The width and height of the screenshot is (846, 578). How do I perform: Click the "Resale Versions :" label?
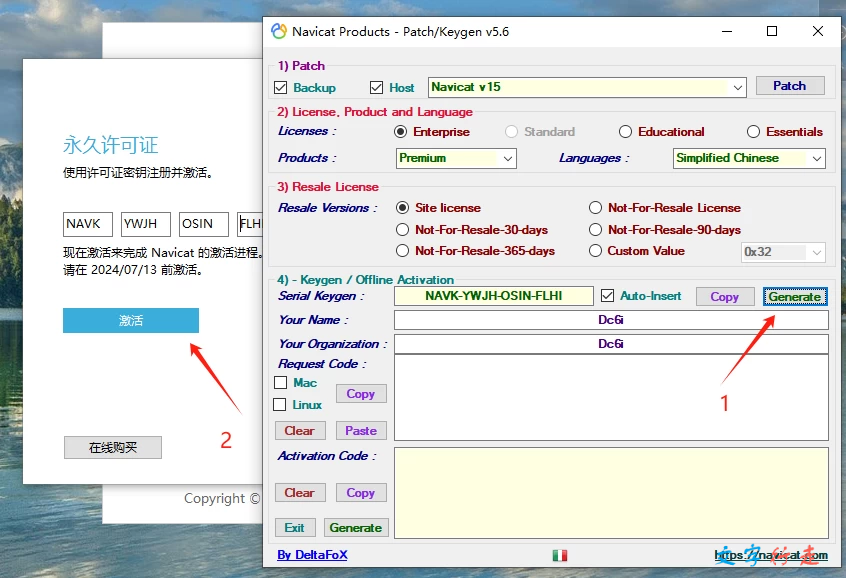(x=328, y=208)
